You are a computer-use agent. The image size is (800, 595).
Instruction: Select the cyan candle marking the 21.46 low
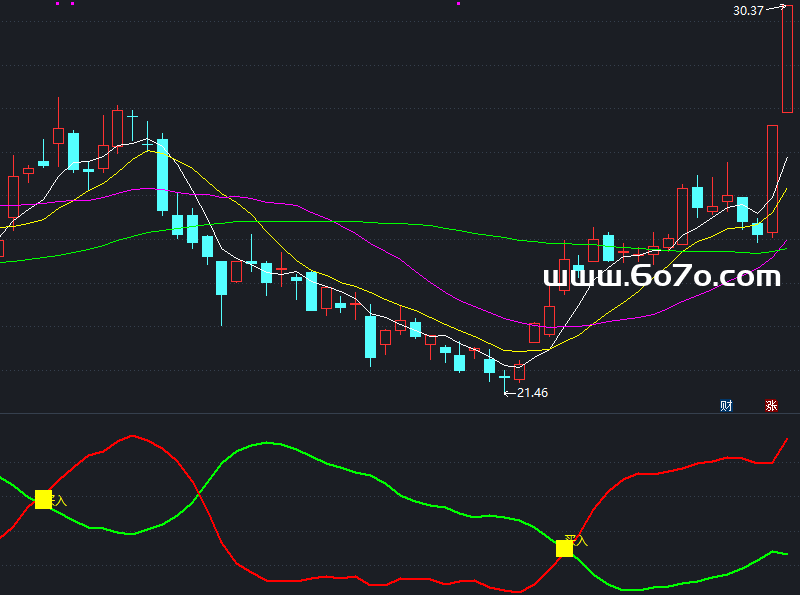[504, 382]
